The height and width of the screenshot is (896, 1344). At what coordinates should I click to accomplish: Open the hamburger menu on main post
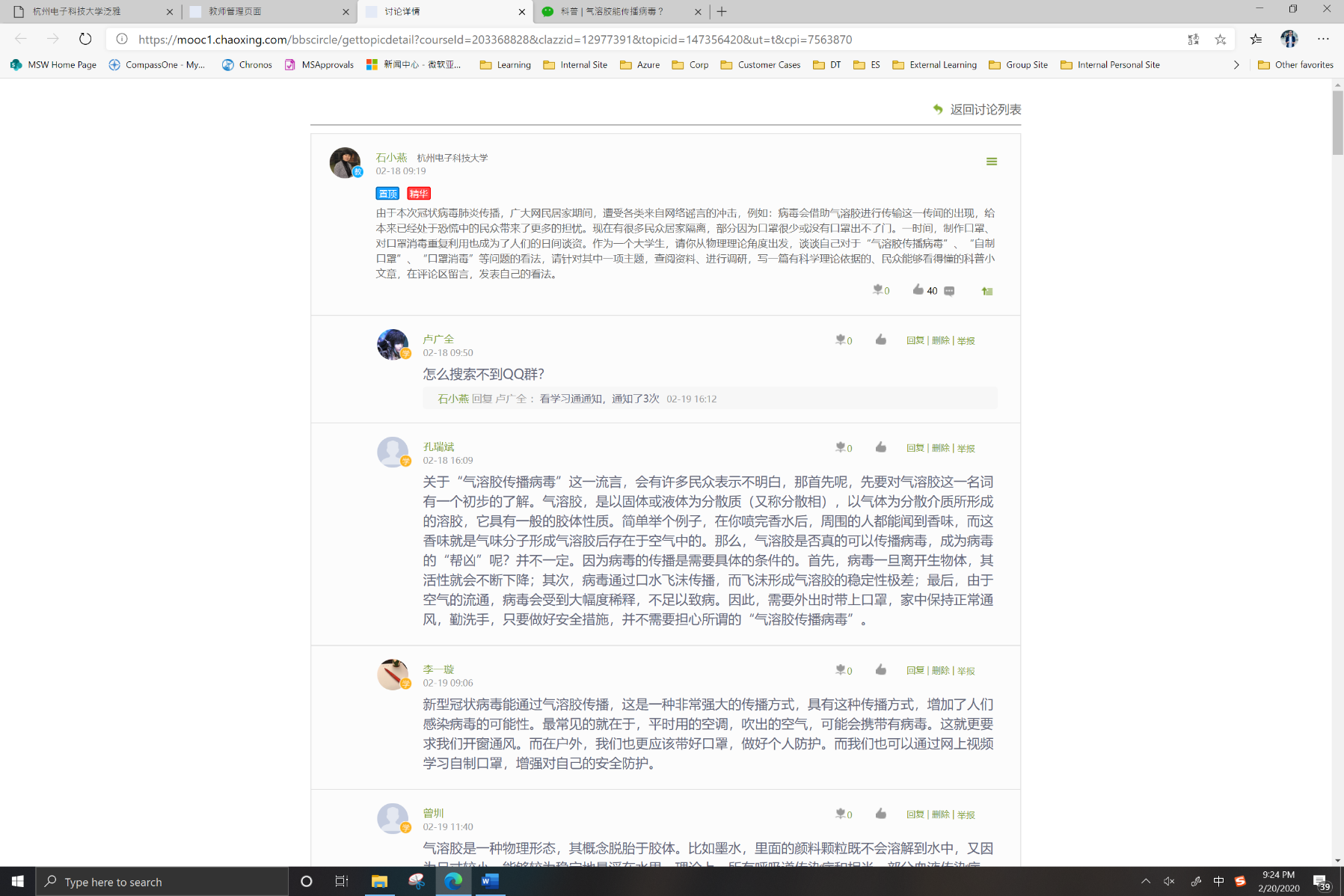tap(992, 162)
